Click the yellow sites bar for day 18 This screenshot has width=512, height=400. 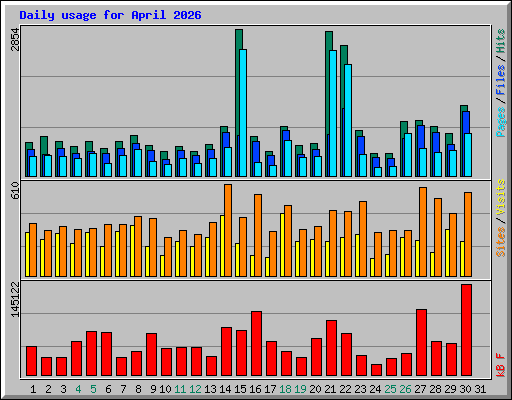[x=282, y=245]
